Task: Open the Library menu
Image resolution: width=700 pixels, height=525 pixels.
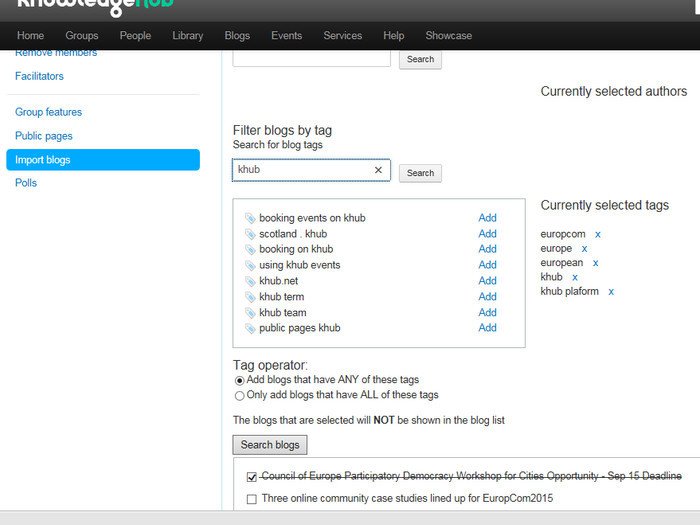Action: (x=187, y=35)
